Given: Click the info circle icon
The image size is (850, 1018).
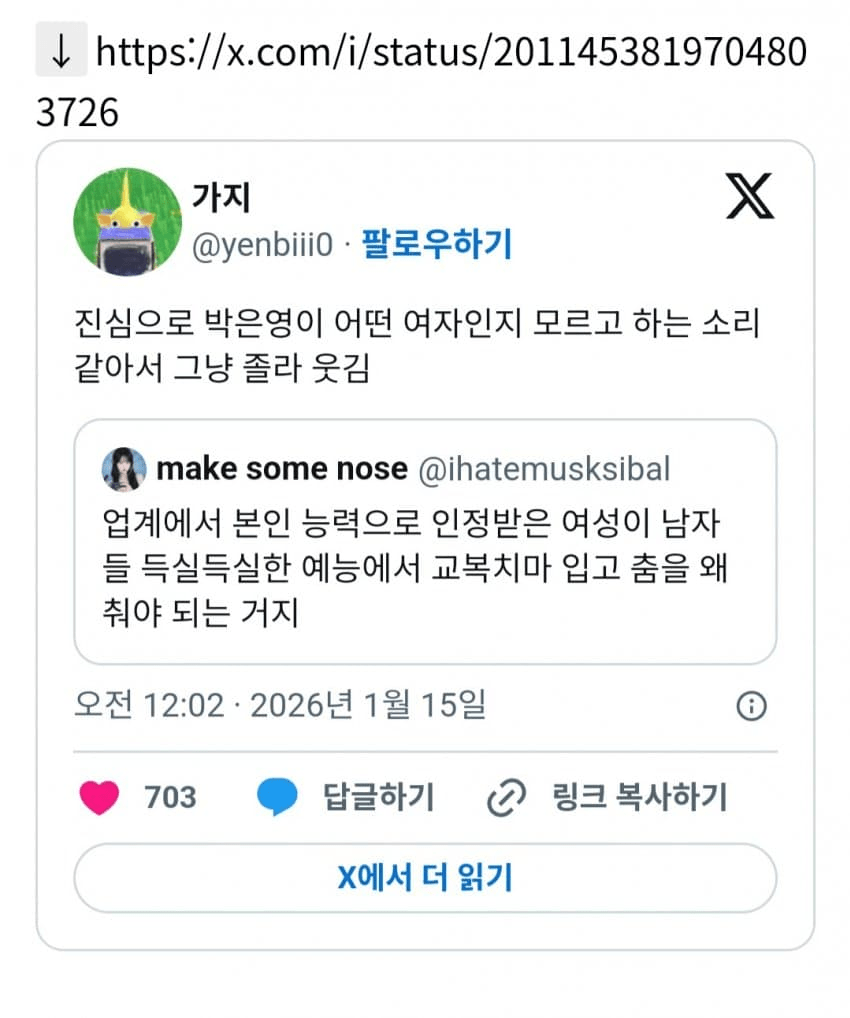Looking at the screenshot, I should [x=751, y=707].
